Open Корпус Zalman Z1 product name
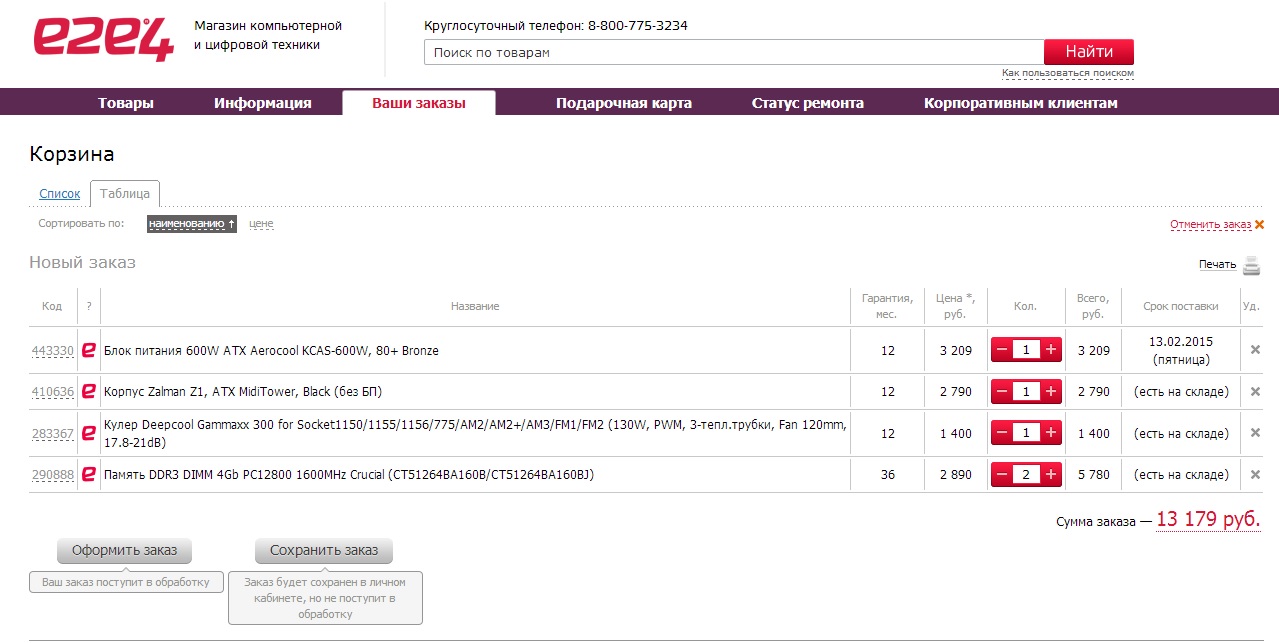This screenshot has width=1279, height=643. (x=243, y=392)
